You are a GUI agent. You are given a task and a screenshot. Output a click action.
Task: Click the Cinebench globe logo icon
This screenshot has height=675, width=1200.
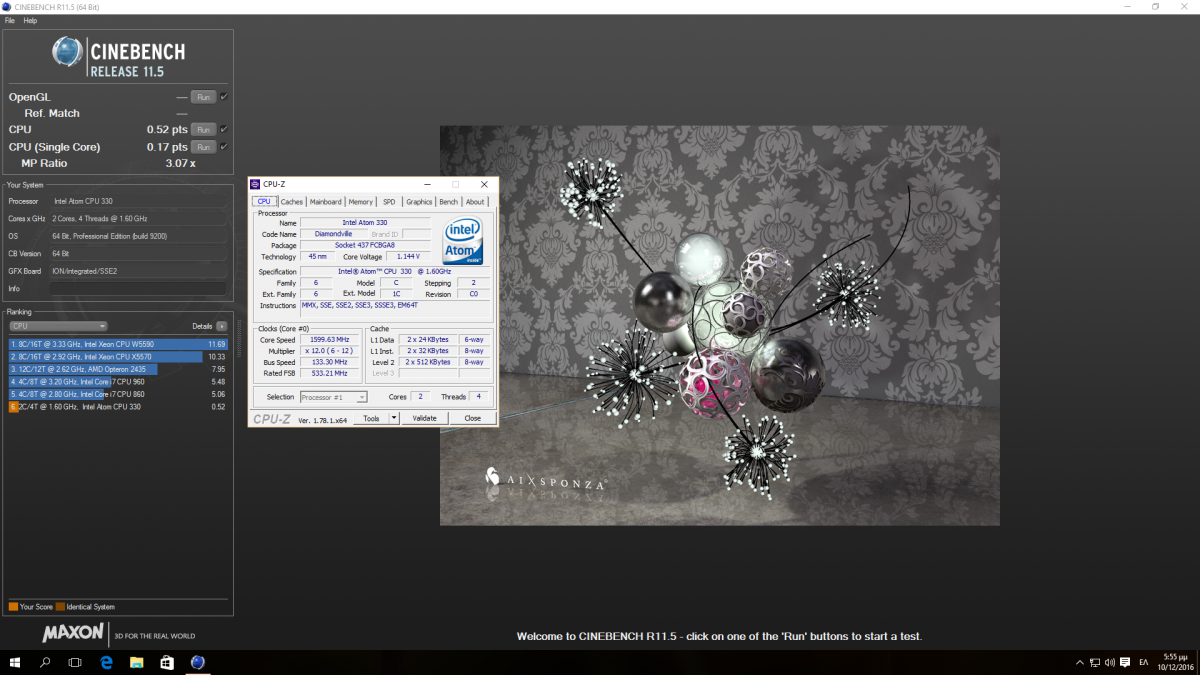68,52
